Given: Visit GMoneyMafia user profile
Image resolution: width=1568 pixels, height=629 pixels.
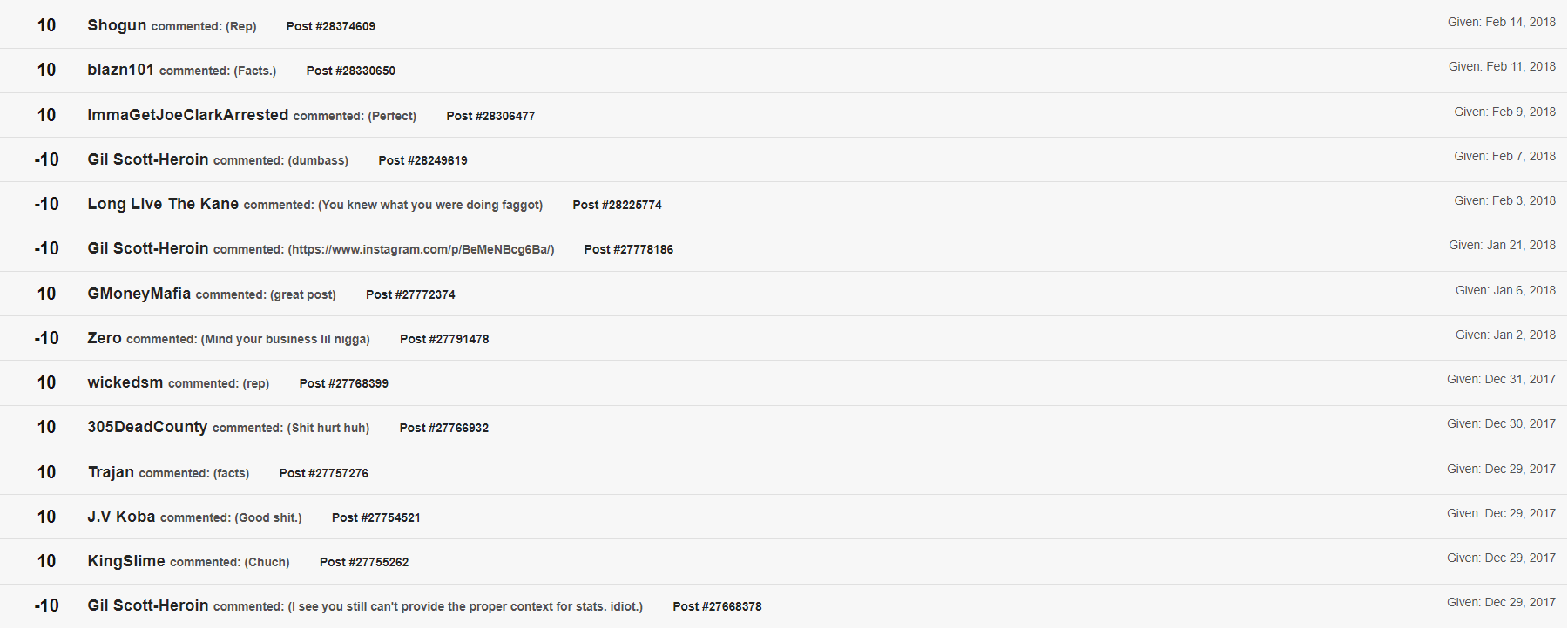Looking at the screenshot, I should 139,294.
